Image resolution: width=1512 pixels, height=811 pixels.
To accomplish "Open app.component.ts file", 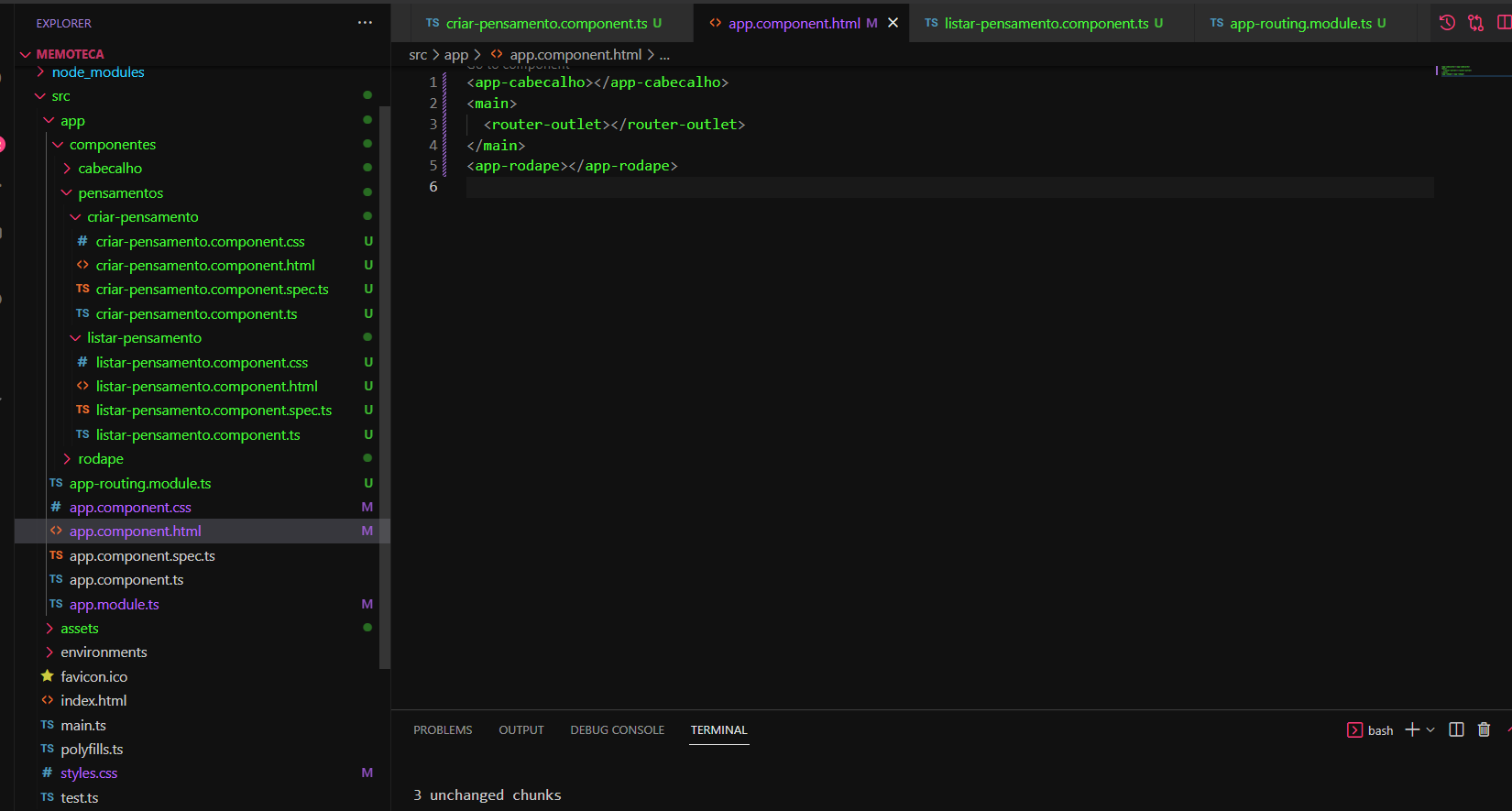I will (126, 580).
